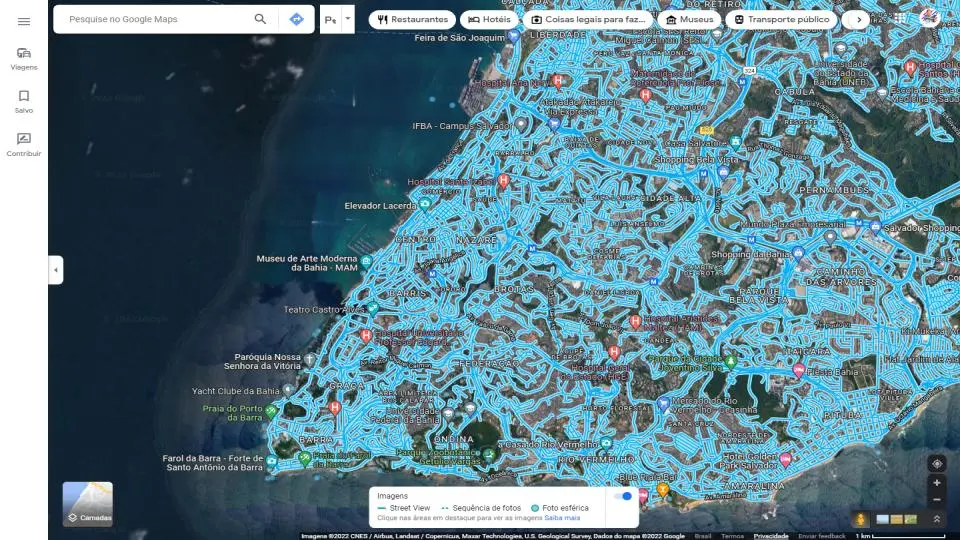Expand the dropdown arrow next to search box
The height and width of the screenshot is (540, 960).
(347, 19)
